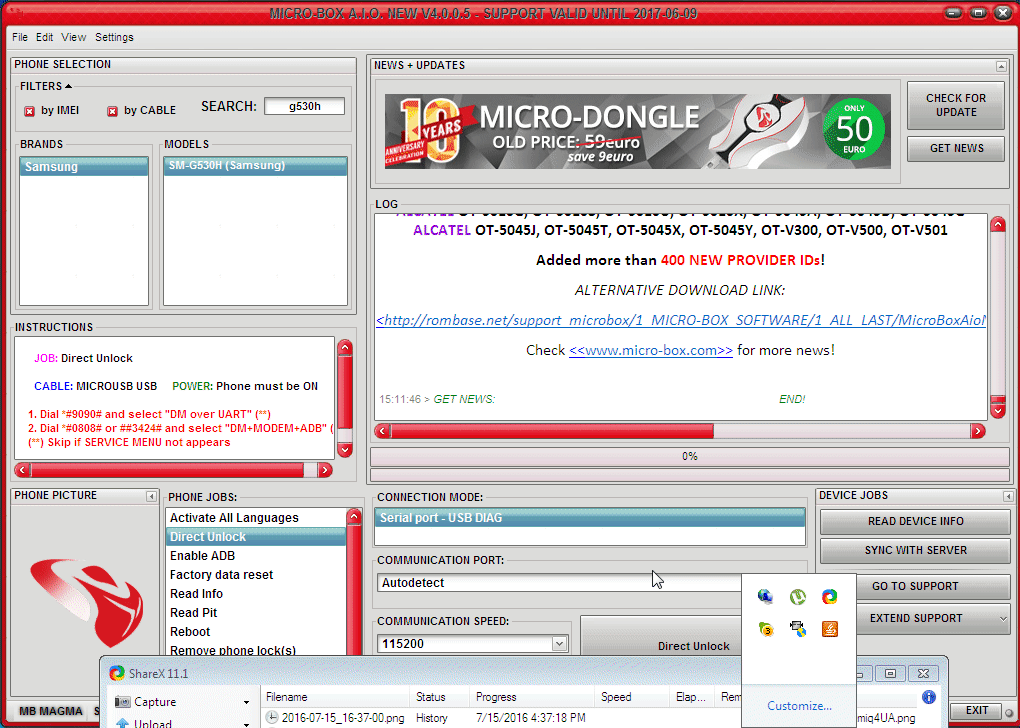Click the log horizontal scroll right arrow
The height and width of the screenshot is (728, 1020).
[978, 431]
